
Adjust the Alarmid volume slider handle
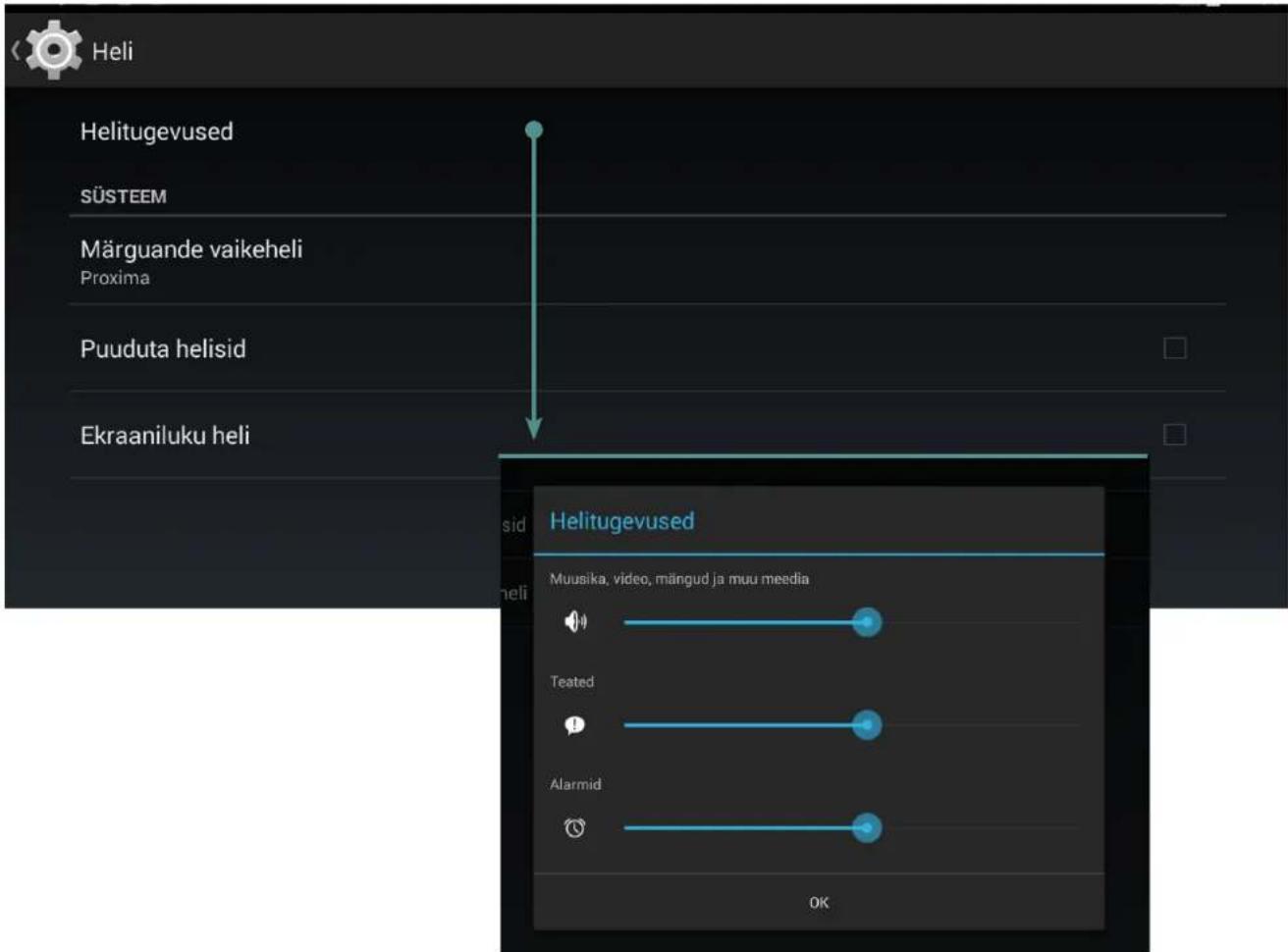pyautogui.click(x=866, y=827)
